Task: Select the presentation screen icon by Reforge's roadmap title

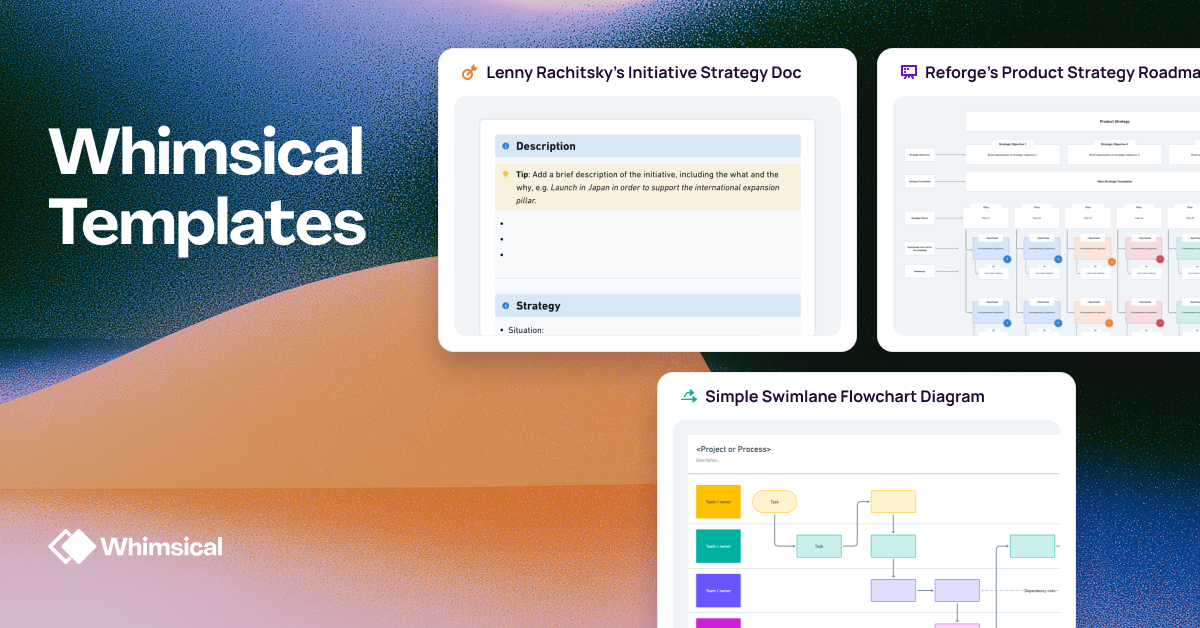Action: (907, 71)
